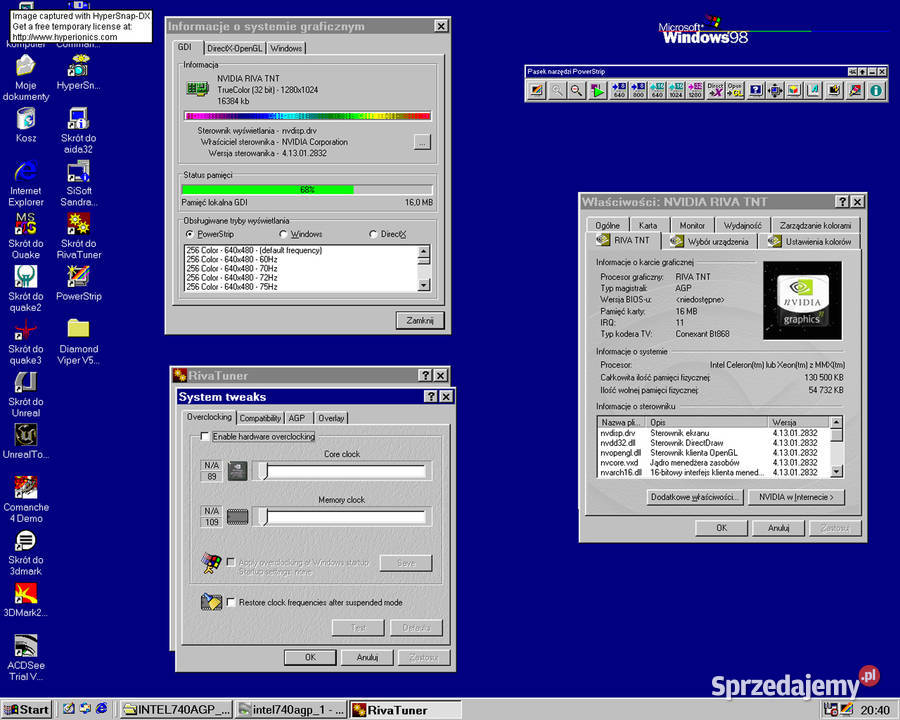Select the ACDSee Trial desktop icon
This screenshot has width=900, height=720.
point(26,658)
